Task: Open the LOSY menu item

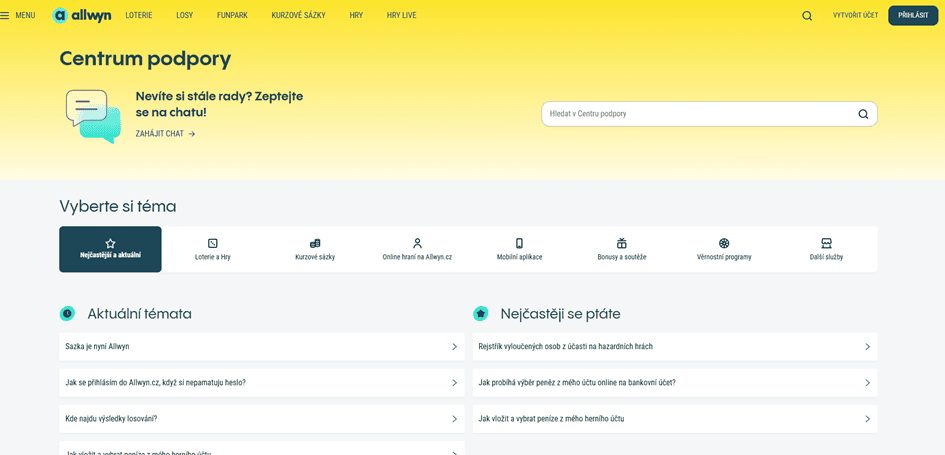Action: (x=184, y=16)
